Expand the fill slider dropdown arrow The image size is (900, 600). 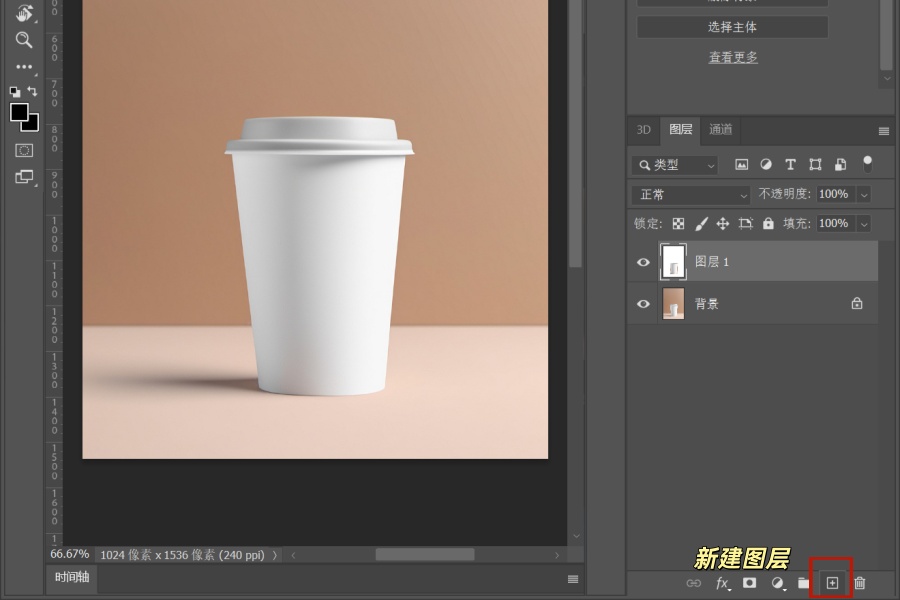(864, 224)
